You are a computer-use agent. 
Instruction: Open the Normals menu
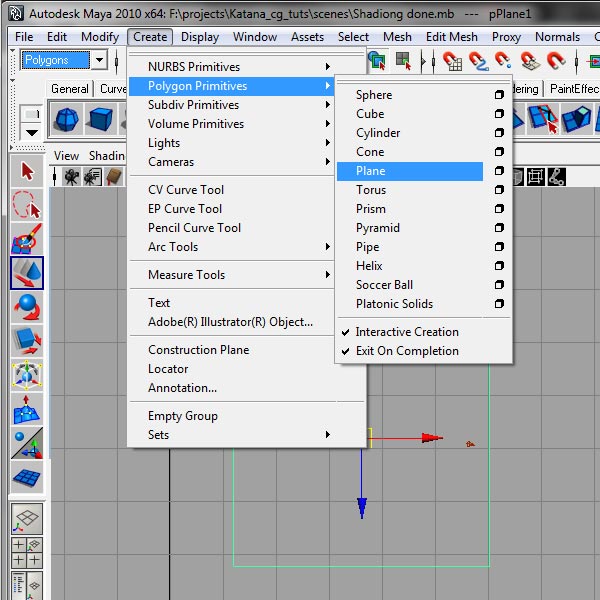click(x=557, y=37)
